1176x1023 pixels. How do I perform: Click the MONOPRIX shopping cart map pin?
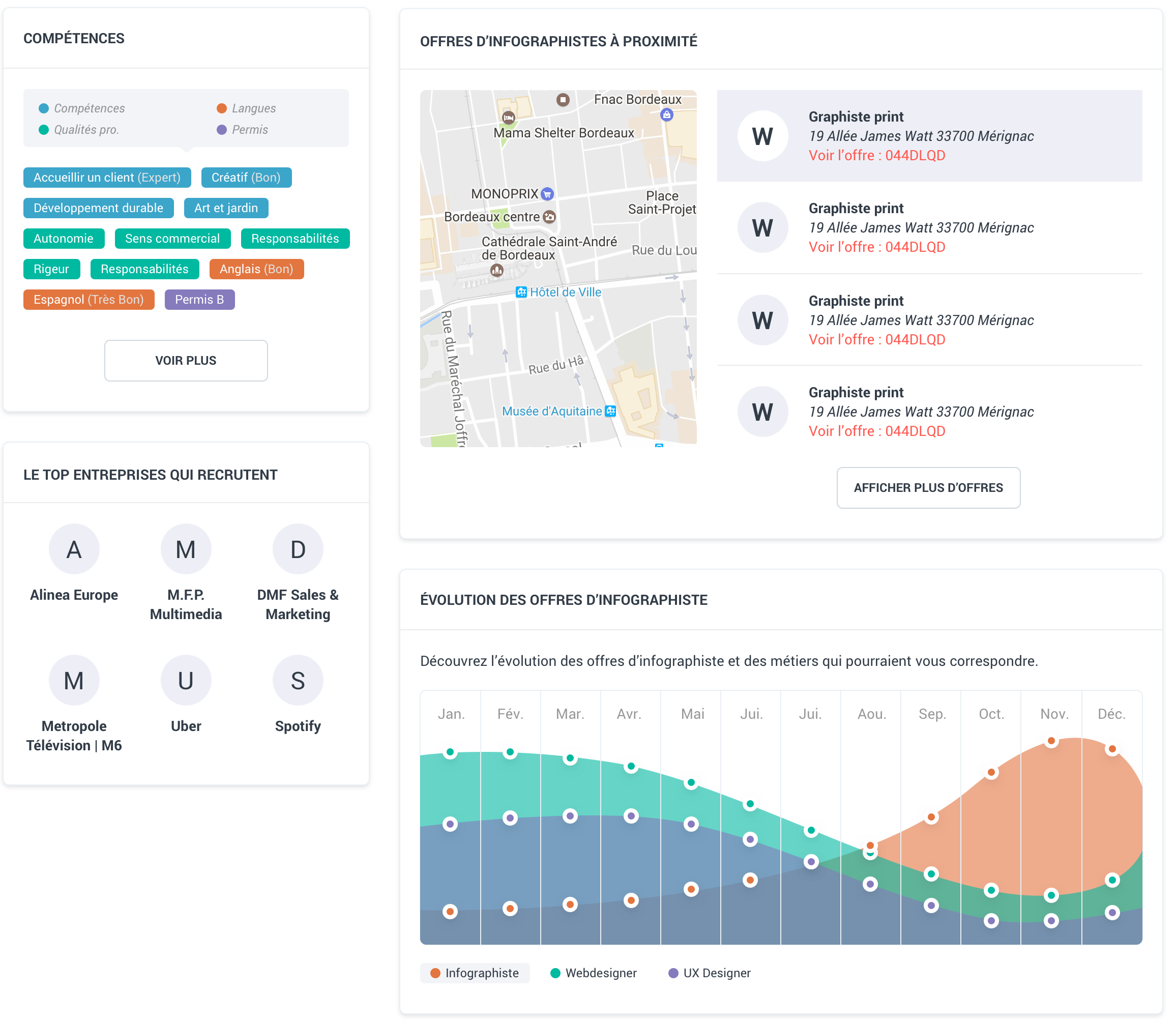[547, 194]
